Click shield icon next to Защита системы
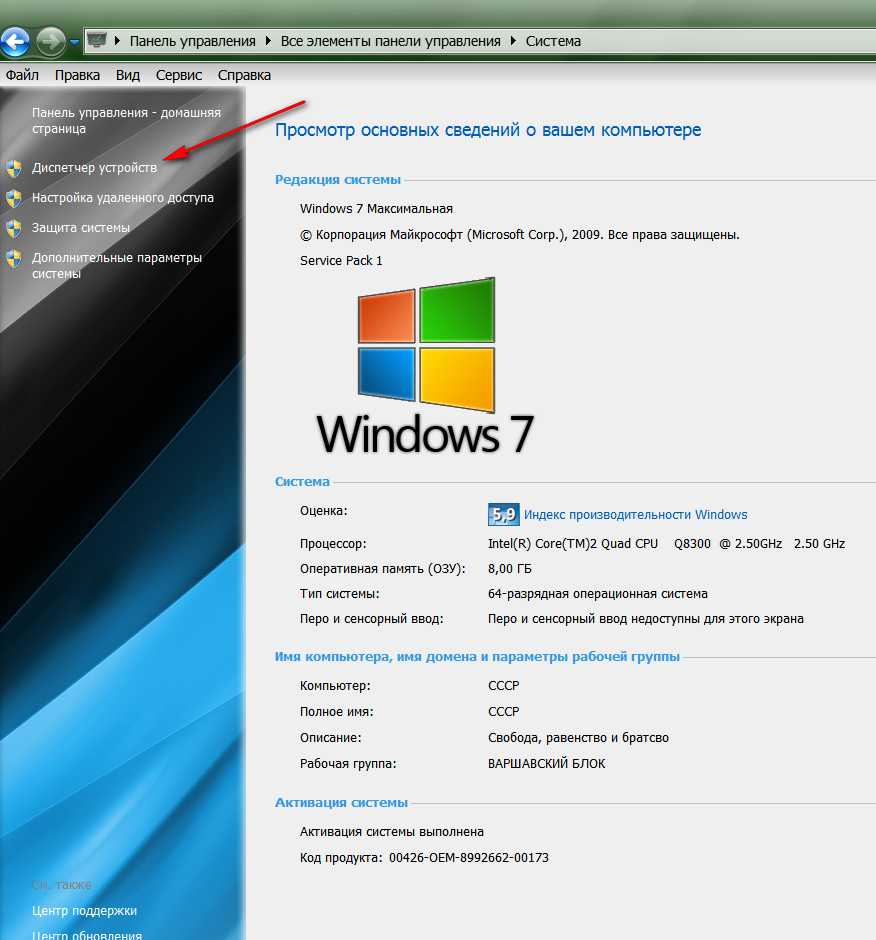This screenshot has width=876, height=940. coord(14,228)
